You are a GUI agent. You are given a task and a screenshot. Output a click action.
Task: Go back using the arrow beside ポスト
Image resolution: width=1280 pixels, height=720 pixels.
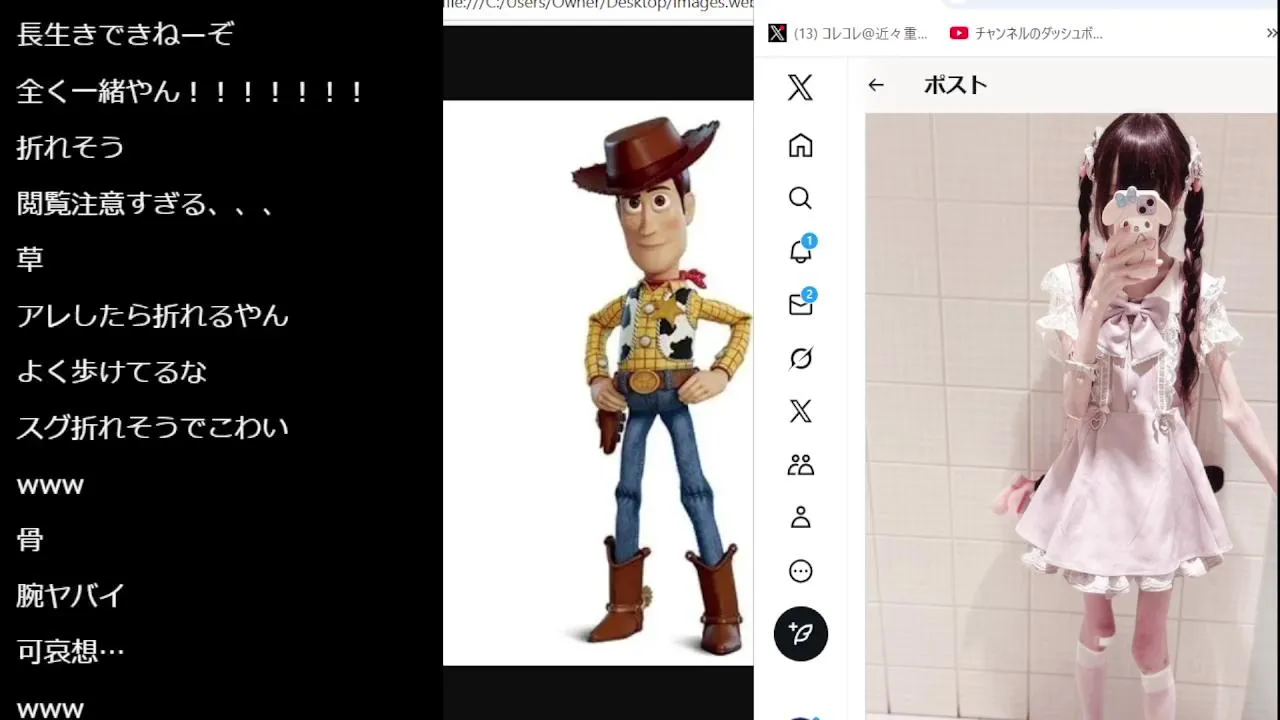(x=876, y=85)
